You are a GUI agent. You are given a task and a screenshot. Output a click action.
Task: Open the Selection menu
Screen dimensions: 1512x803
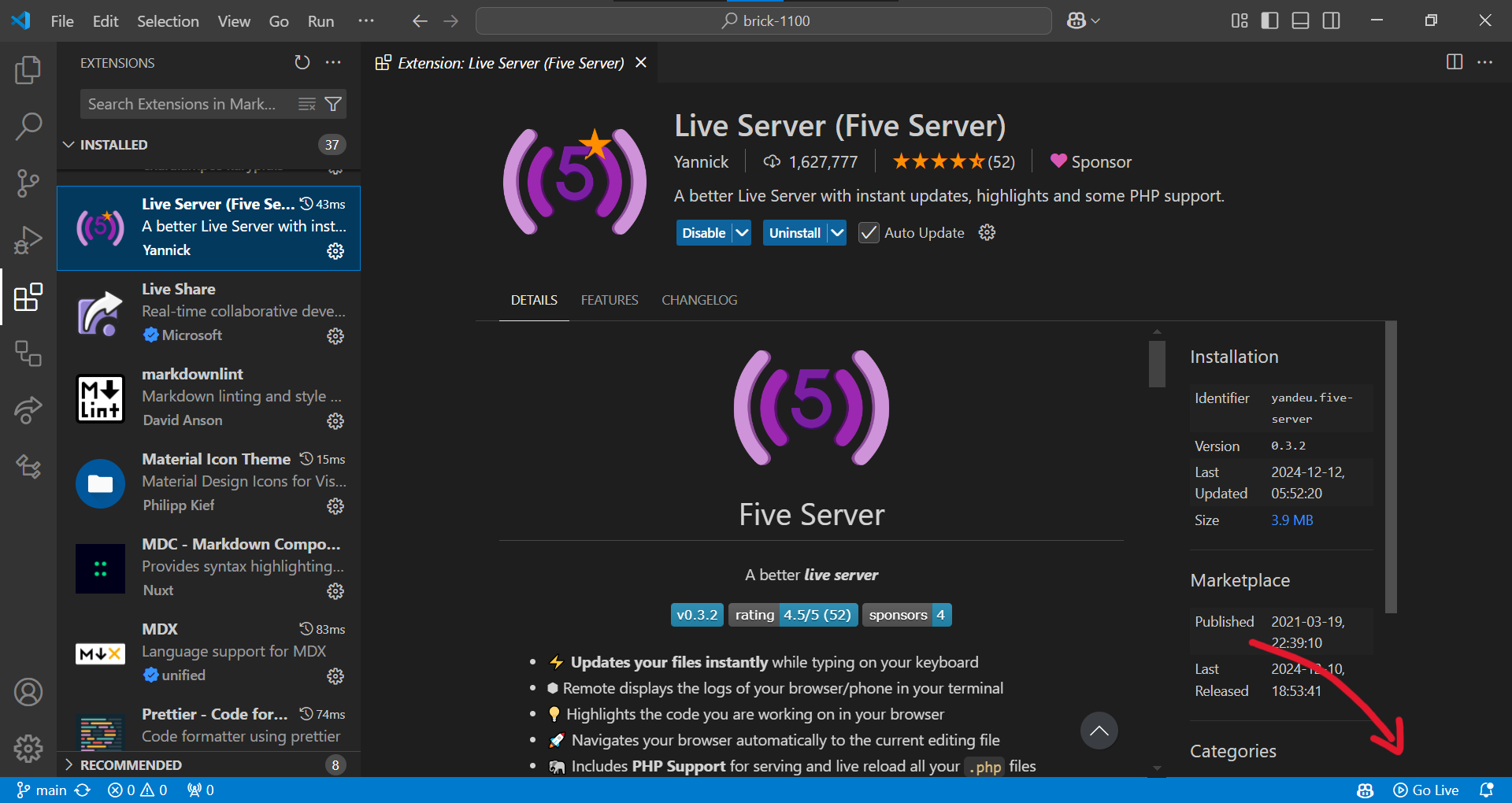tap(168, 21)
